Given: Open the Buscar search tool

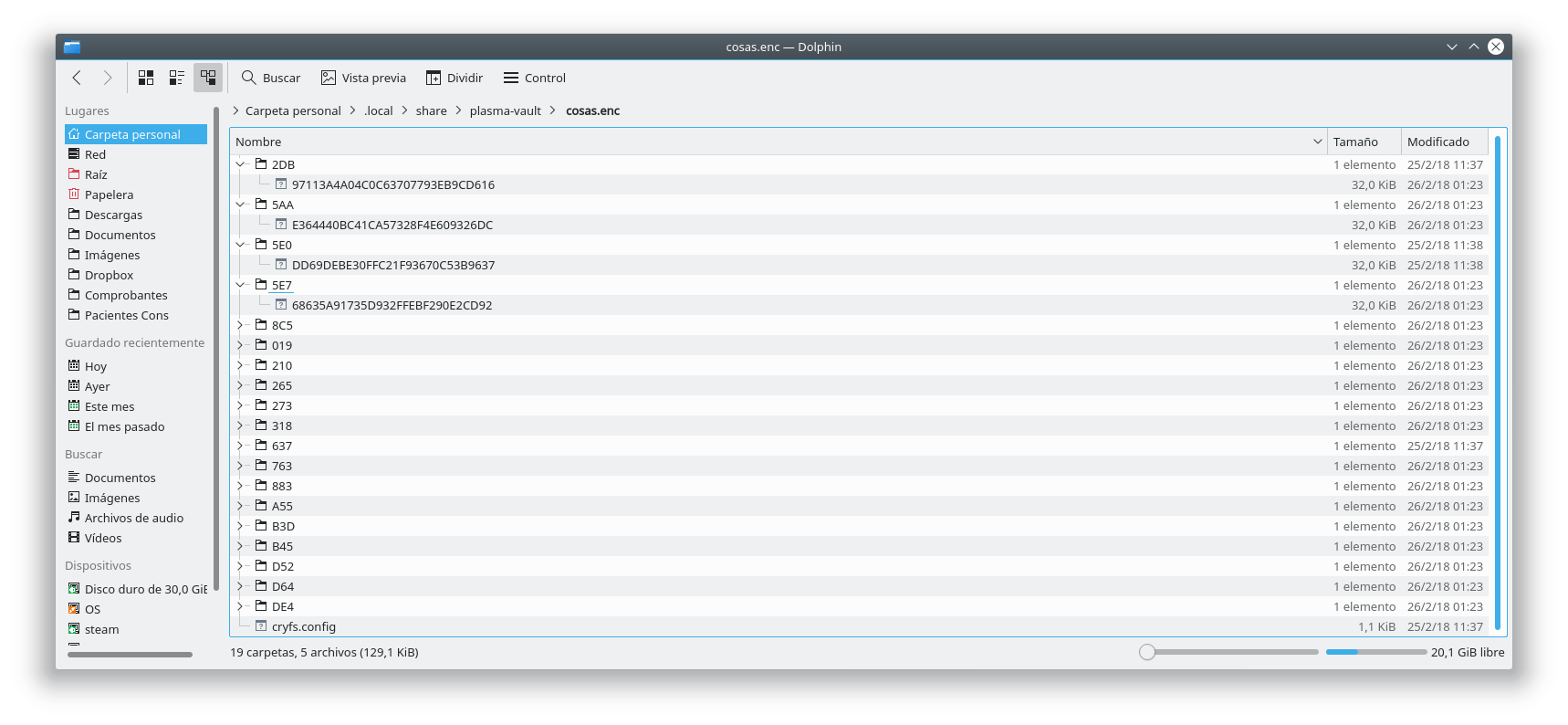Looking at the screenshot, I should (270, 78).
